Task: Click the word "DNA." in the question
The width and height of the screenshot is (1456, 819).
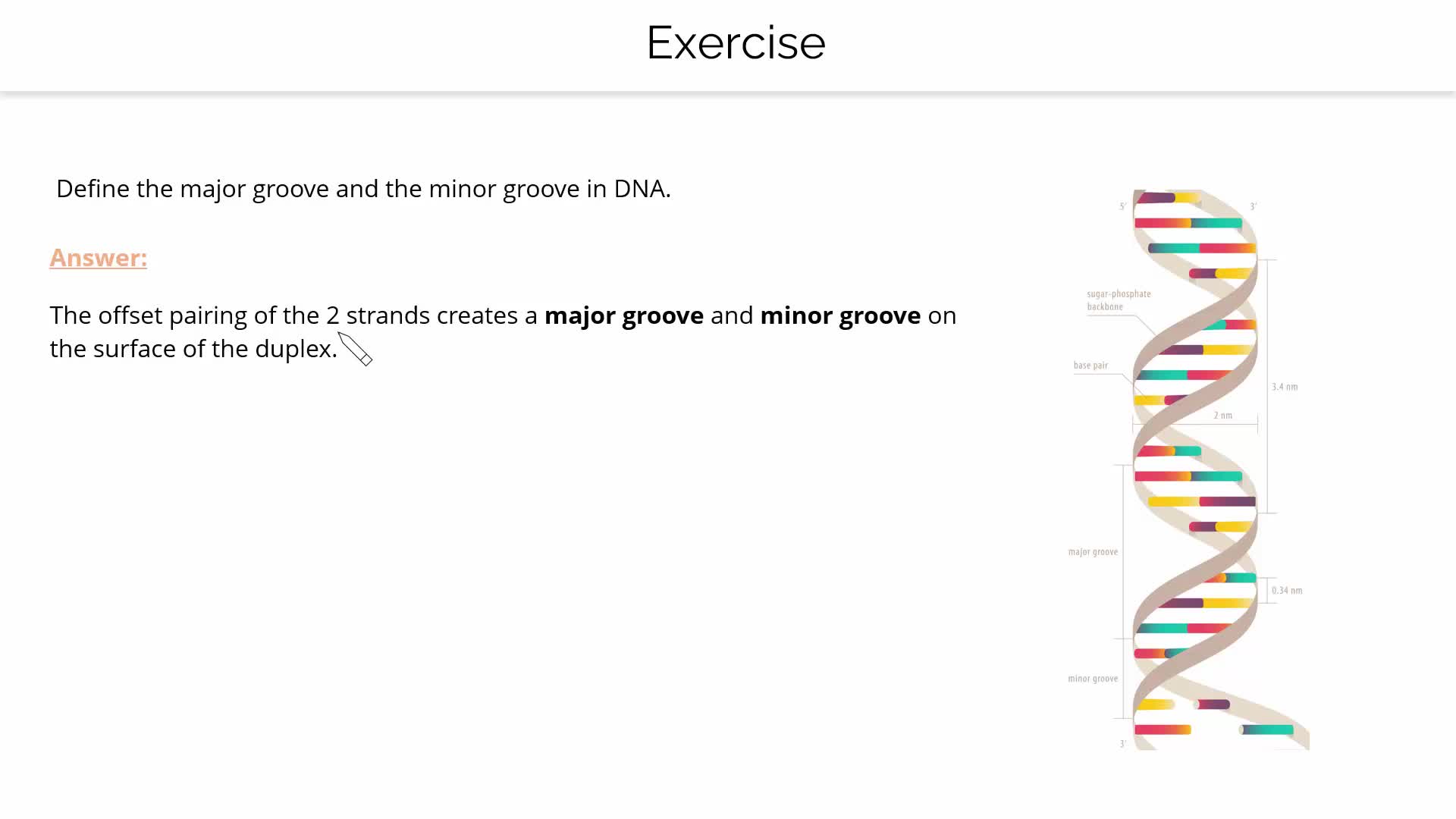Action: pos(642,189)
